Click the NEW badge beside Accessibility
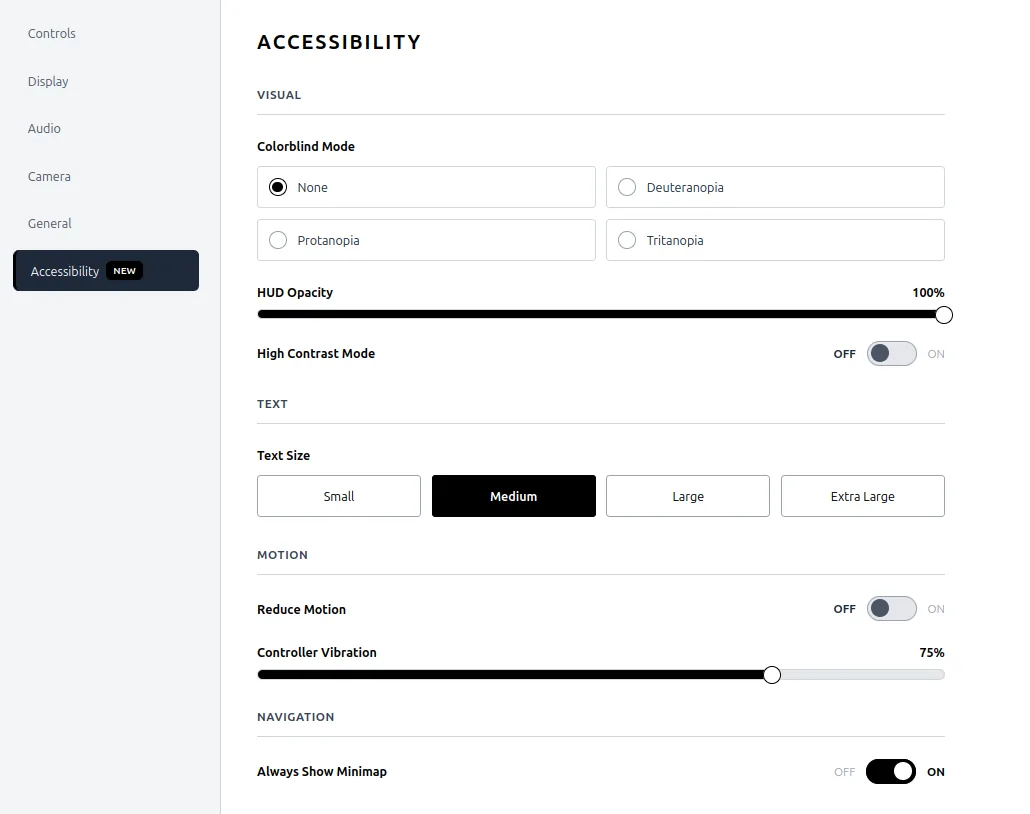Viewport: 1030px width, 814px height. click(124, 271)
